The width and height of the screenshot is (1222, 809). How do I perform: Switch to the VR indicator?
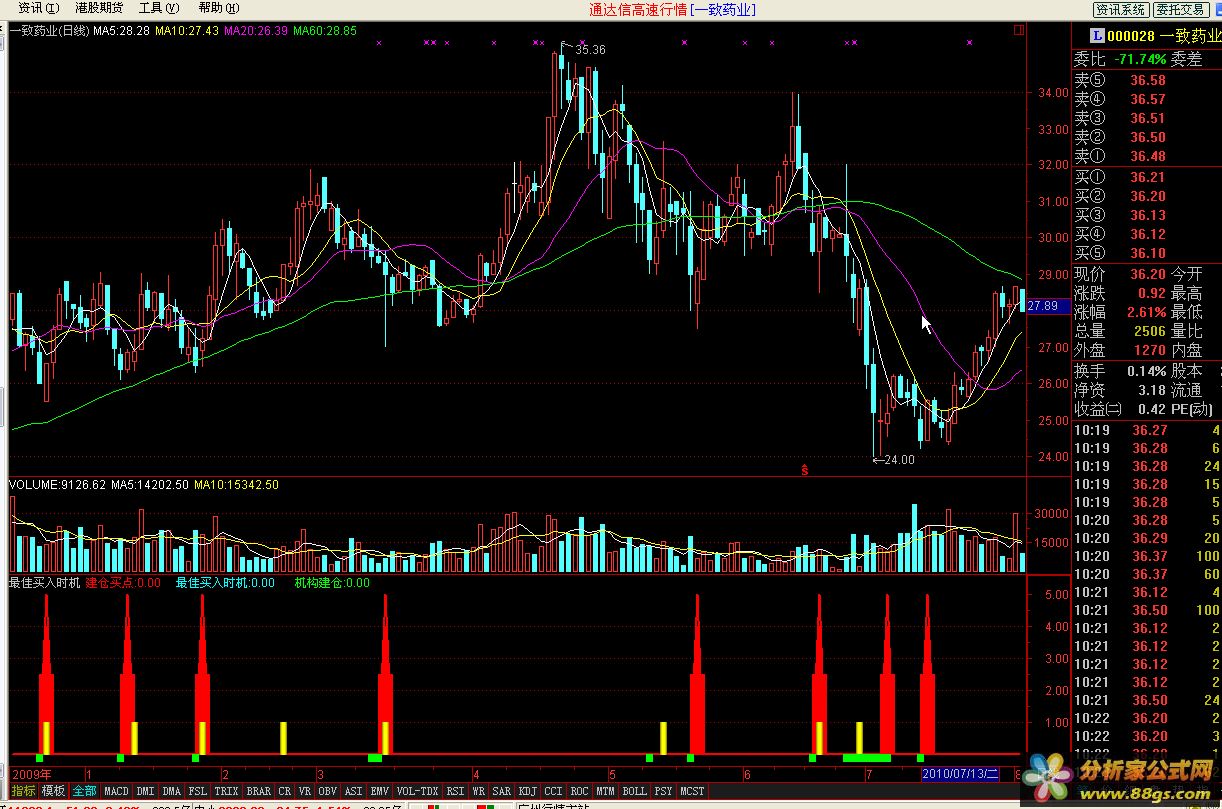click(x=305, y=791)
